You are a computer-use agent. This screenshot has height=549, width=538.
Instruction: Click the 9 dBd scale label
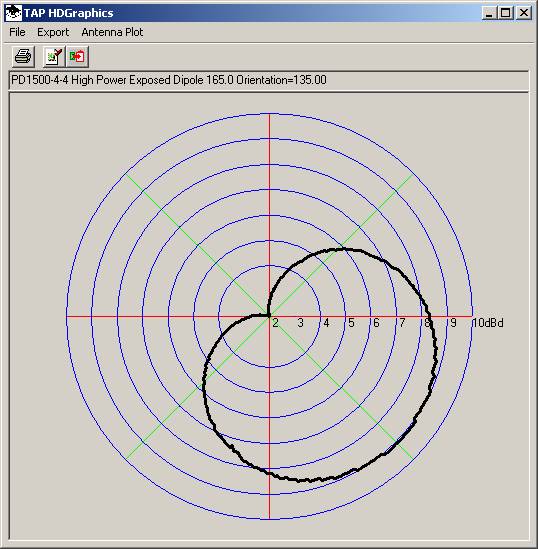[x=453, y=323]
